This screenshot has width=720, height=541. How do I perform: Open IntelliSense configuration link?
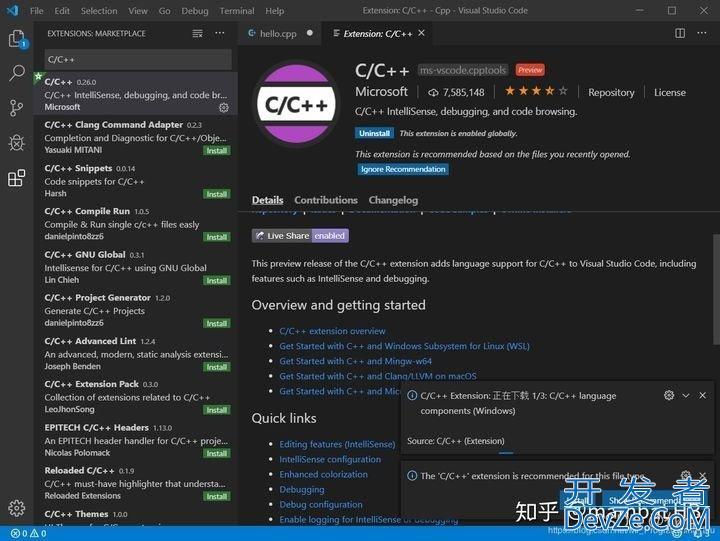(x=330, y=459)
